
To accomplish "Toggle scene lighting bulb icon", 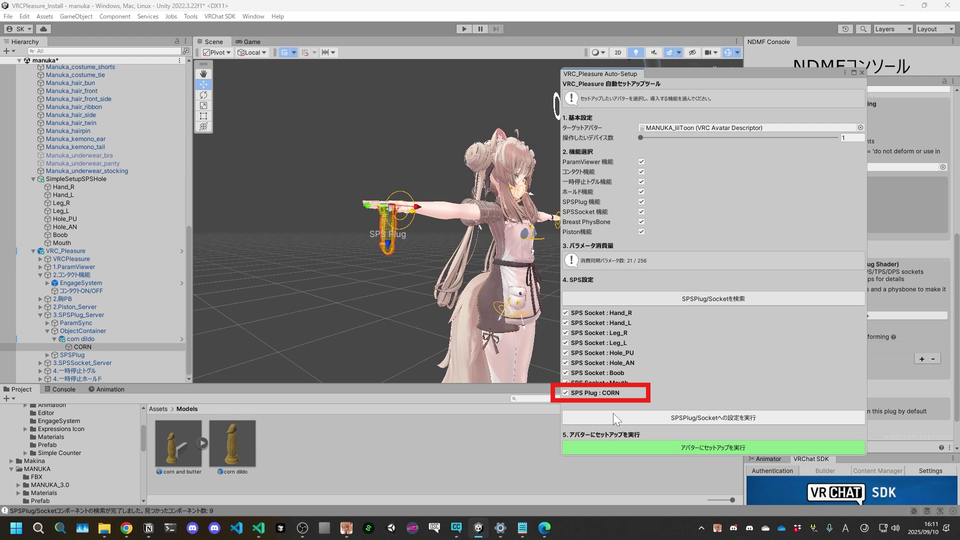I will (636, 53).
